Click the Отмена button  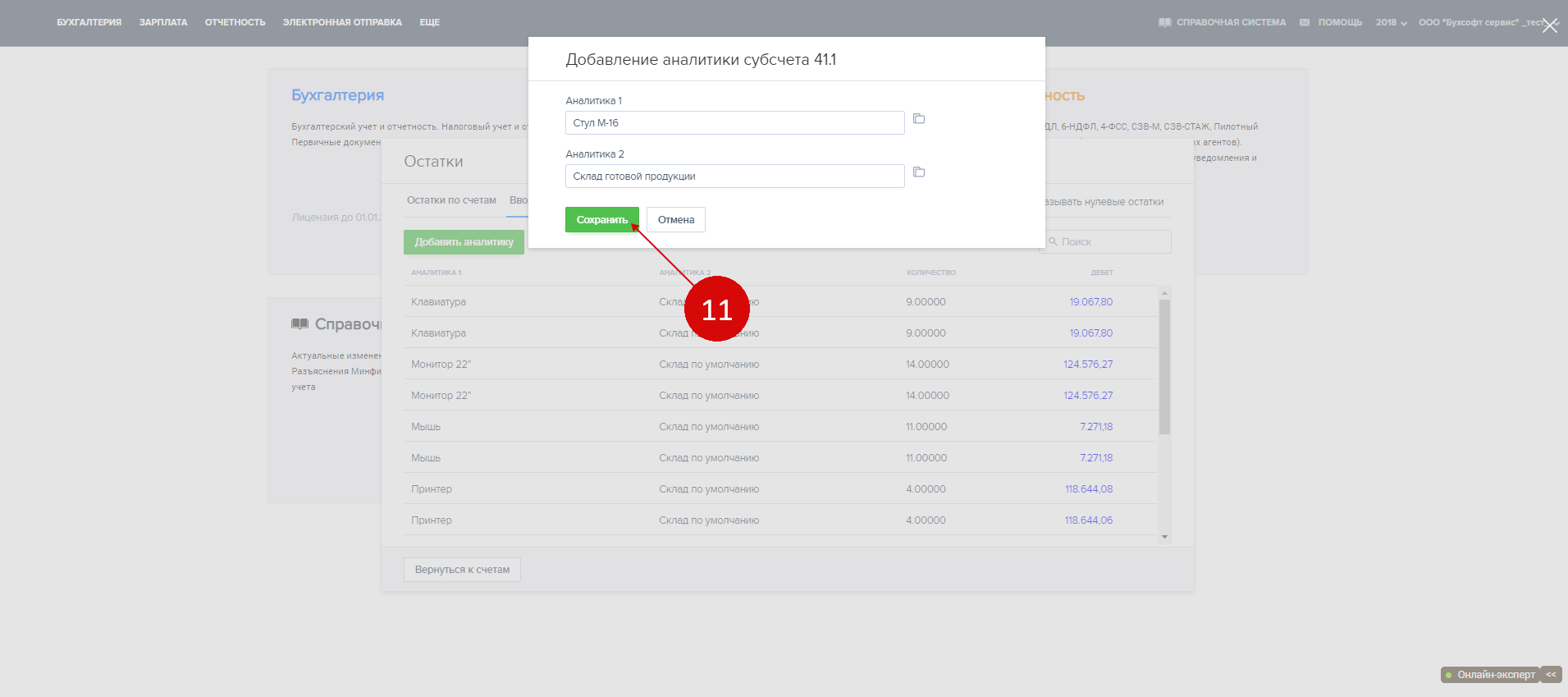click(676, 219)
